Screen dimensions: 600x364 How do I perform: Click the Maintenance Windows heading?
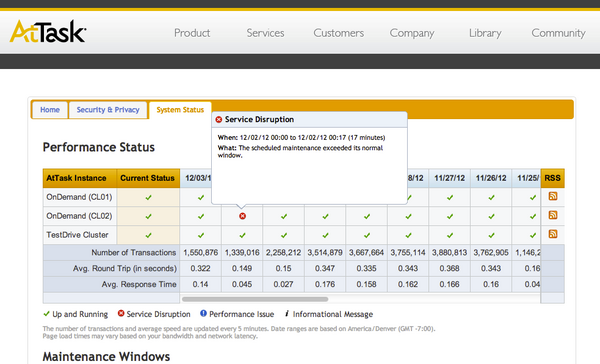point(106,357)
